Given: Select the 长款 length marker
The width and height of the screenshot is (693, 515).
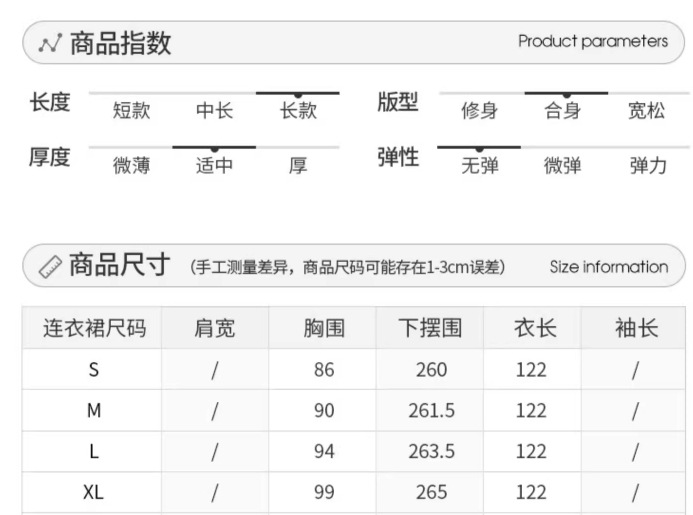Looking at the screenshot, I should point(298,110).
